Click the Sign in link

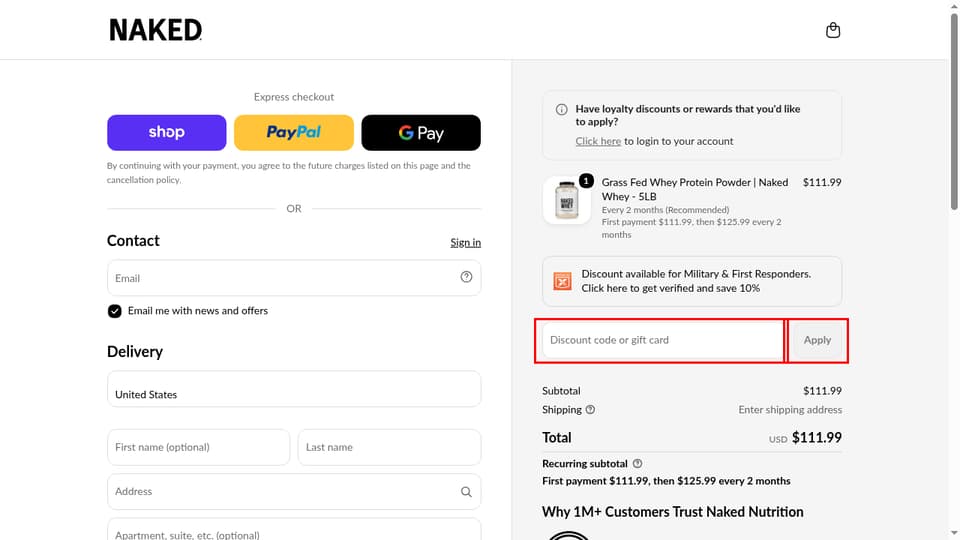(x=465, y=242)
